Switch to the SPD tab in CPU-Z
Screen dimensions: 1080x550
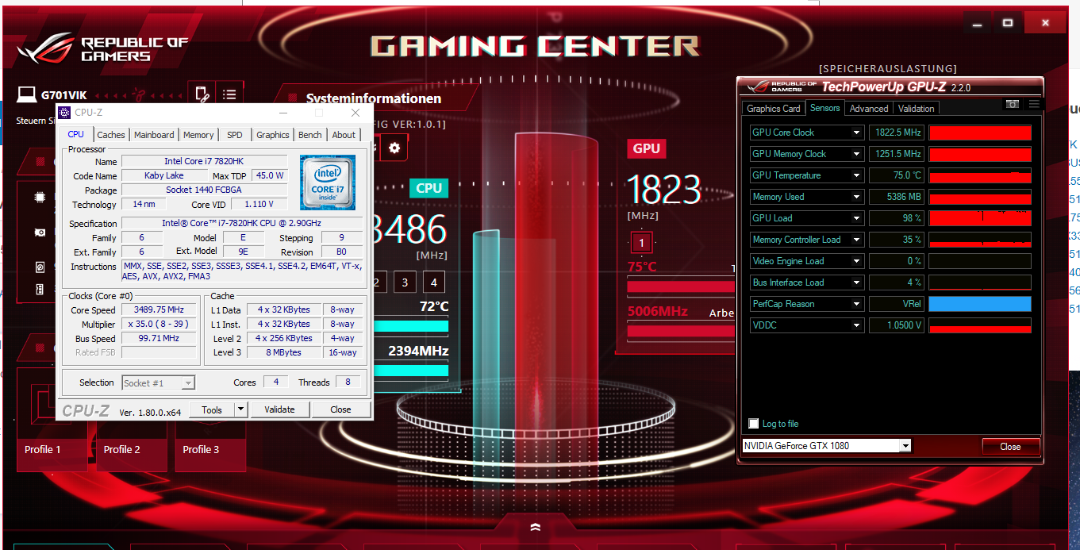pyautogui.click(x=234, y=135)
